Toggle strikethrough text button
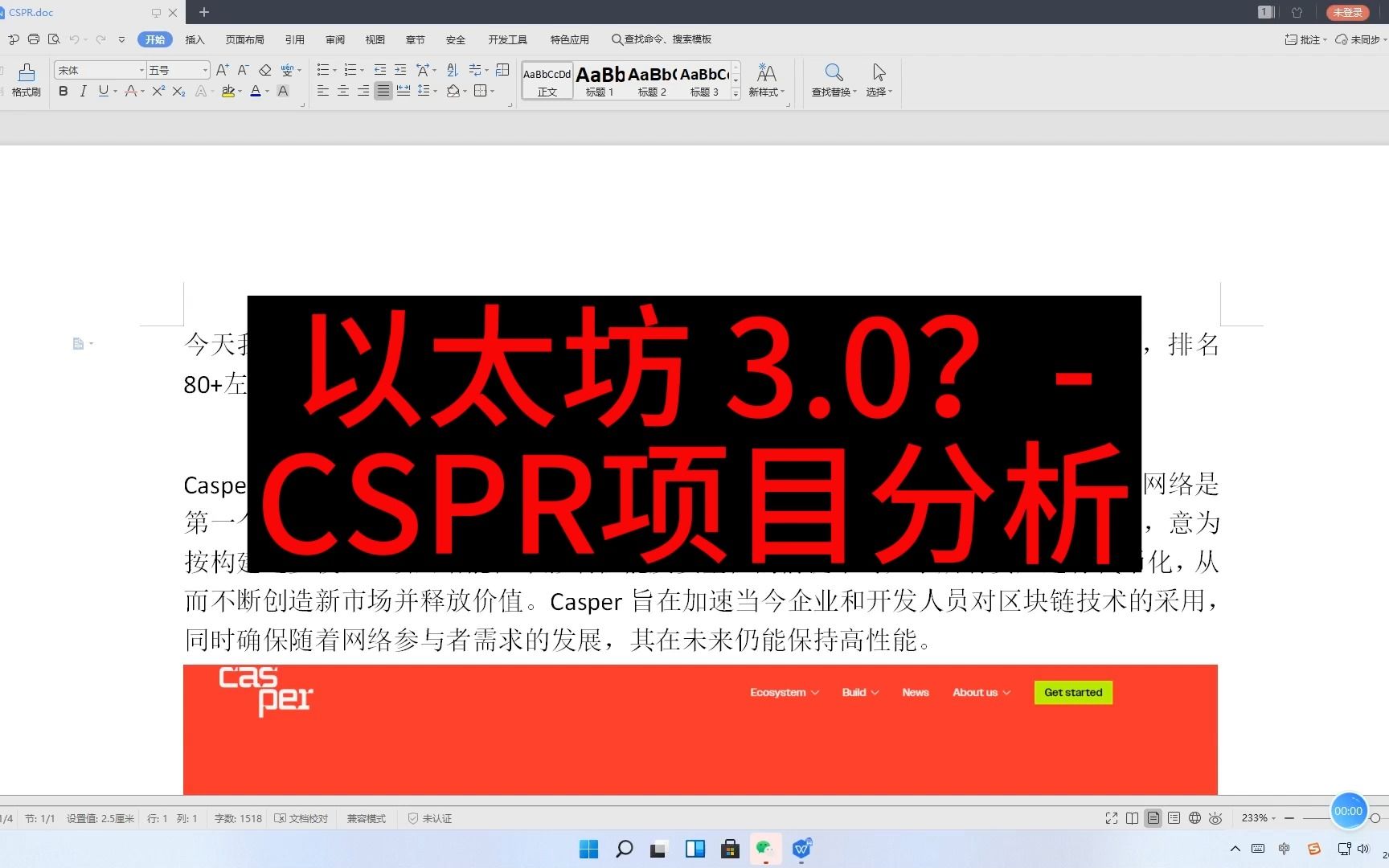This screenshot has width=1389, height=868. point(130,92)
